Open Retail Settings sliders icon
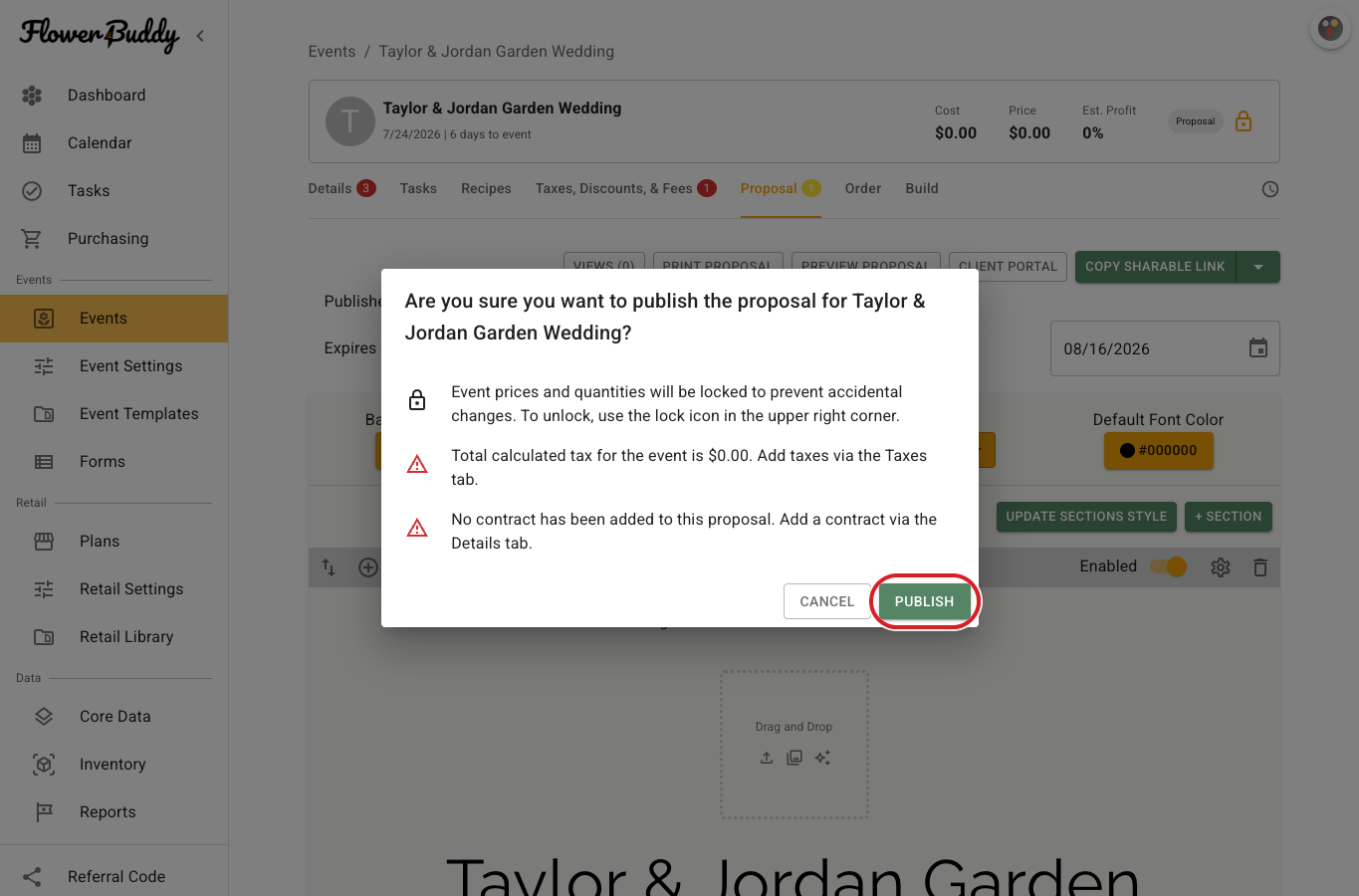The height and width of the screenshot is (896, 1359). point(44,589)
